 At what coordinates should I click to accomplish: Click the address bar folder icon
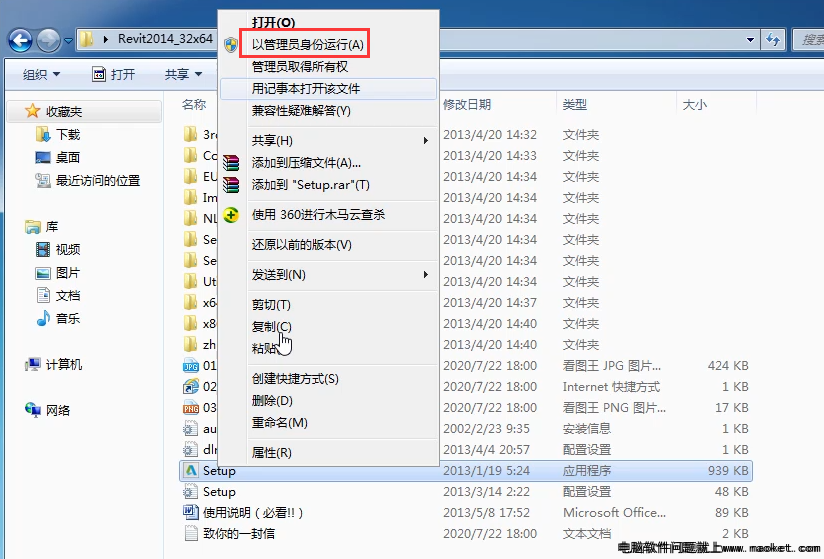point(87,39)
